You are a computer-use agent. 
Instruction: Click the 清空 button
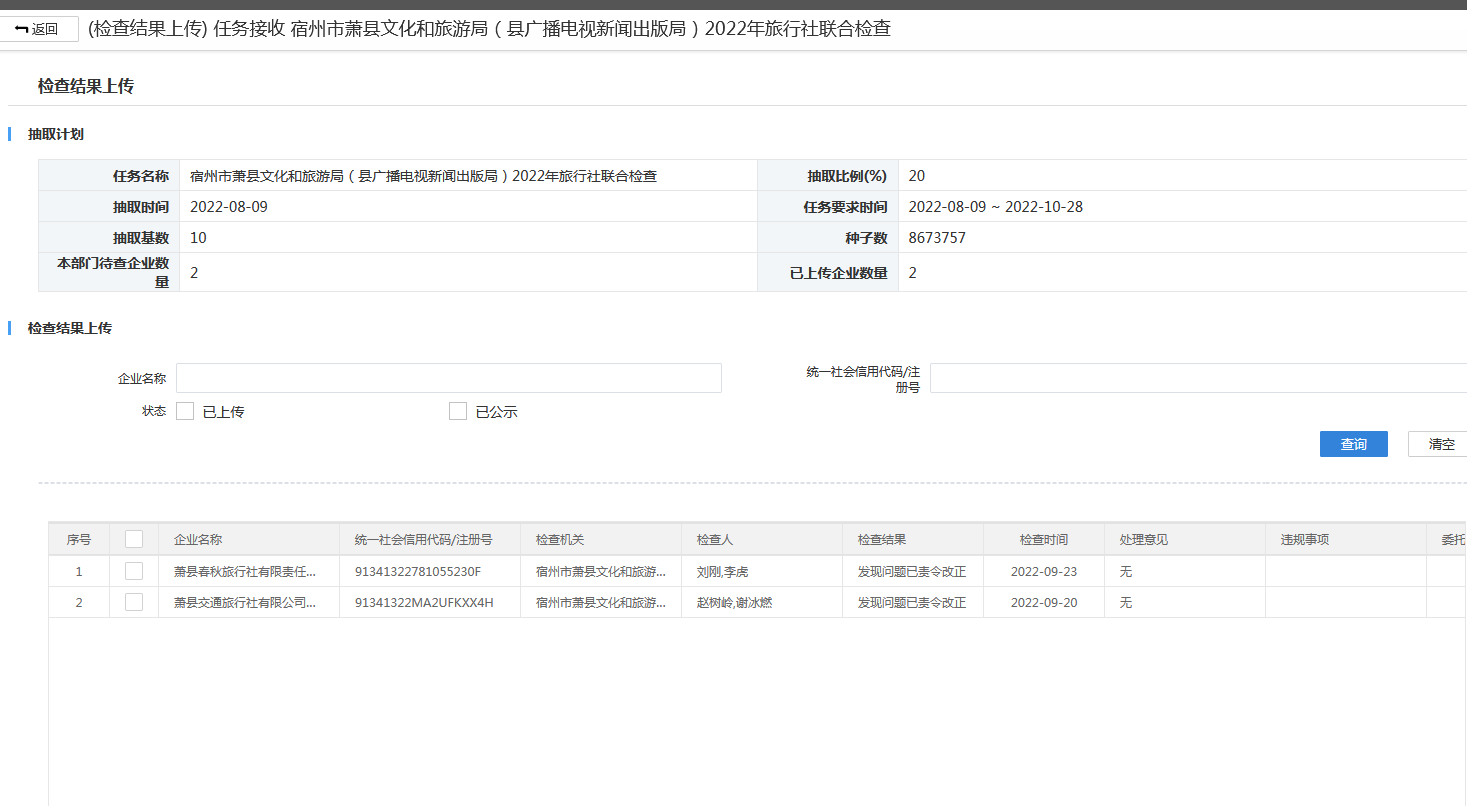tap(1440, 444)
